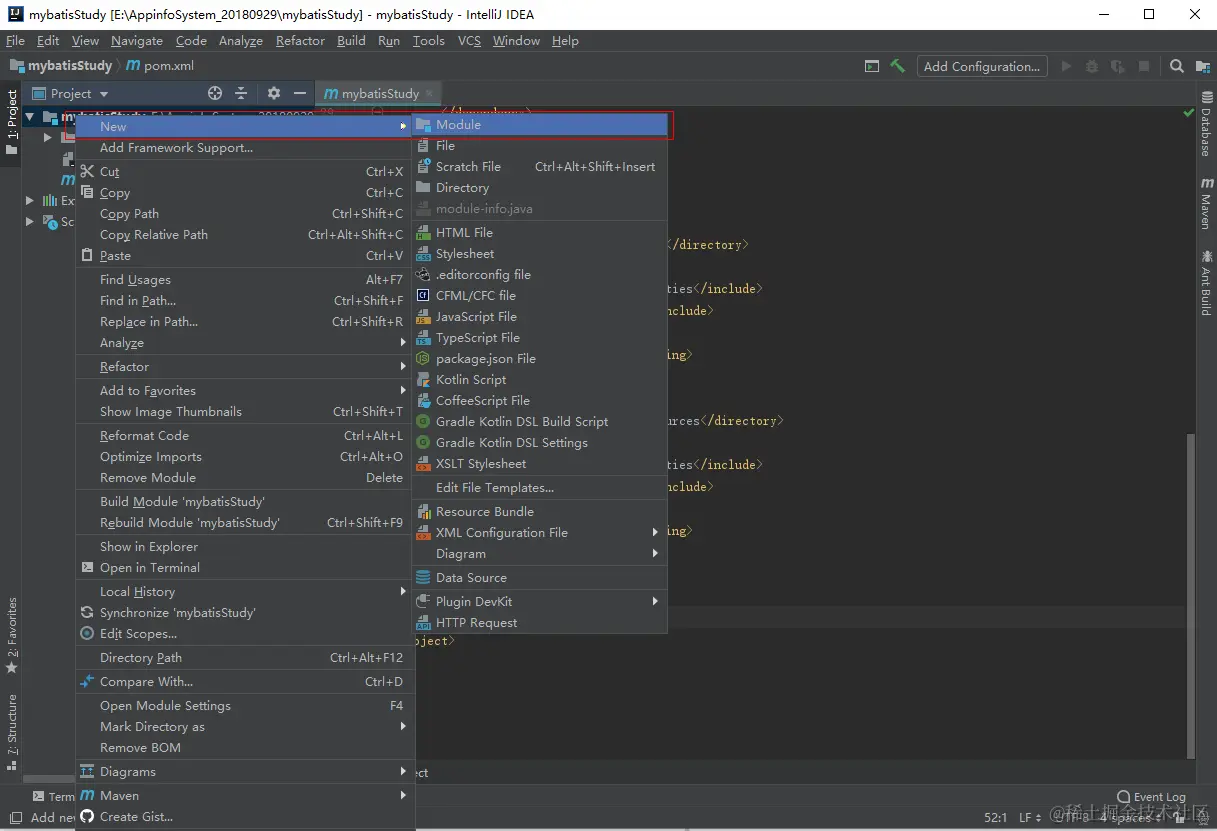This screenshot has height=831, width=1217.
Task: Click the package.json File icon
Action: (x=423, y=359)
